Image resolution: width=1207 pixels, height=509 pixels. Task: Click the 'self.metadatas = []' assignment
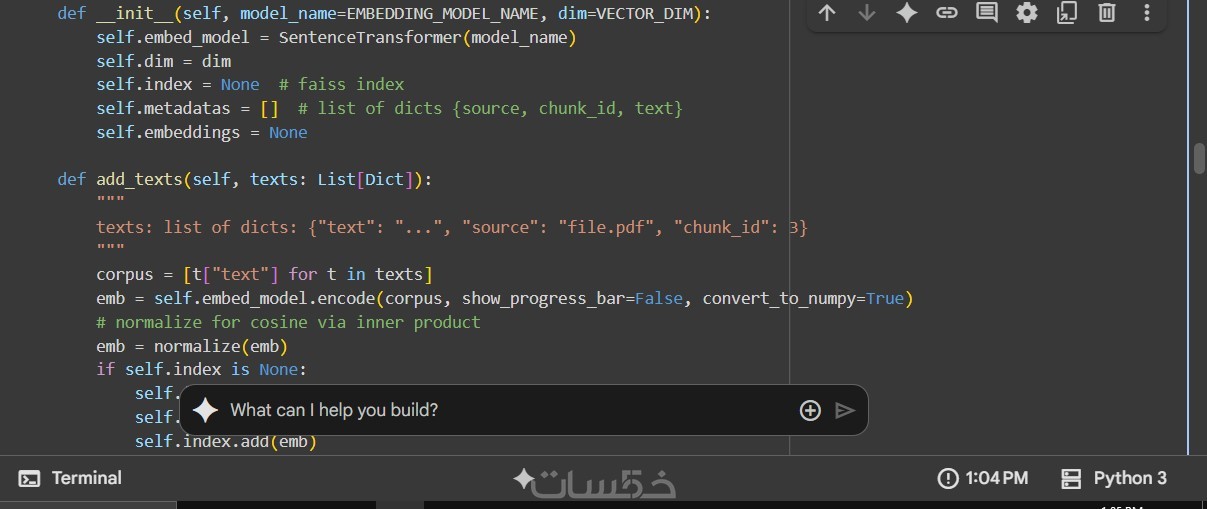pos(187,108)
